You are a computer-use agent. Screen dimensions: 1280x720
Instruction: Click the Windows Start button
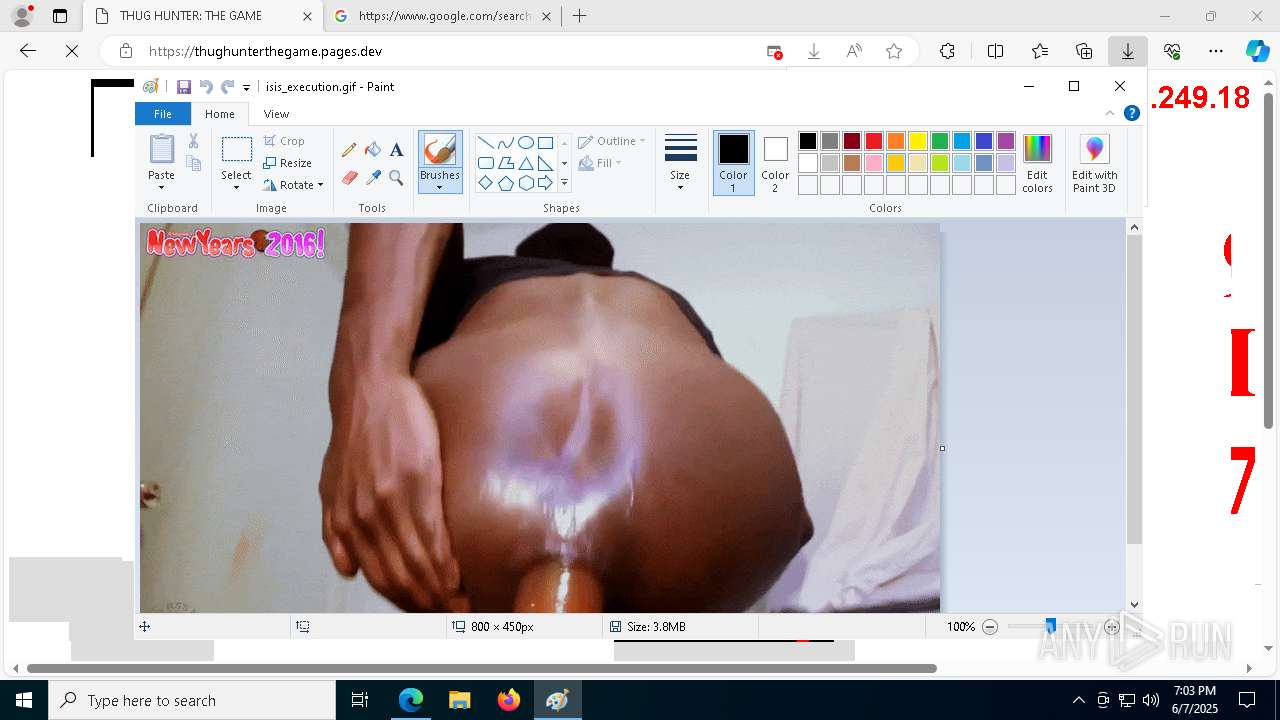[24, 700]
